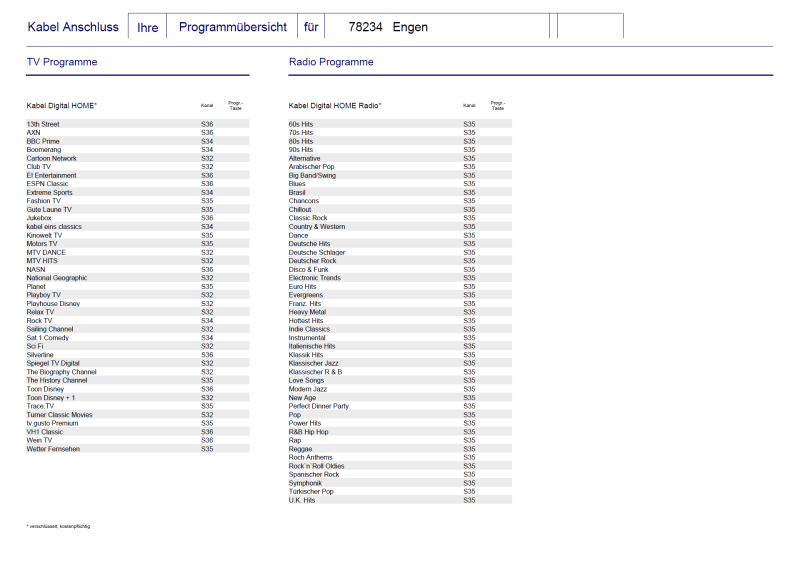The height and width of the screenshot is (565, 800).
Task: Select 'Rock'n'Roll Oldies' radio row
Action: [x=400, y=466]
